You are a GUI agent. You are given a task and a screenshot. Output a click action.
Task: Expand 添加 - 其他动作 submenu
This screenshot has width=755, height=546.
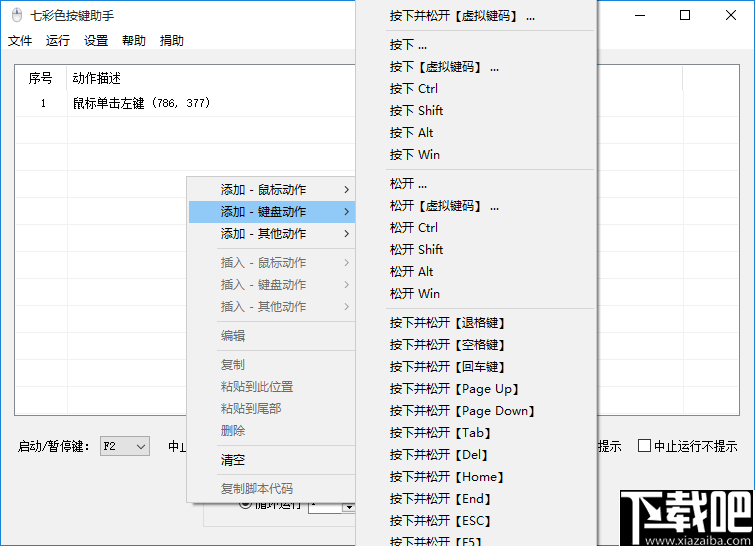(272, 234)
